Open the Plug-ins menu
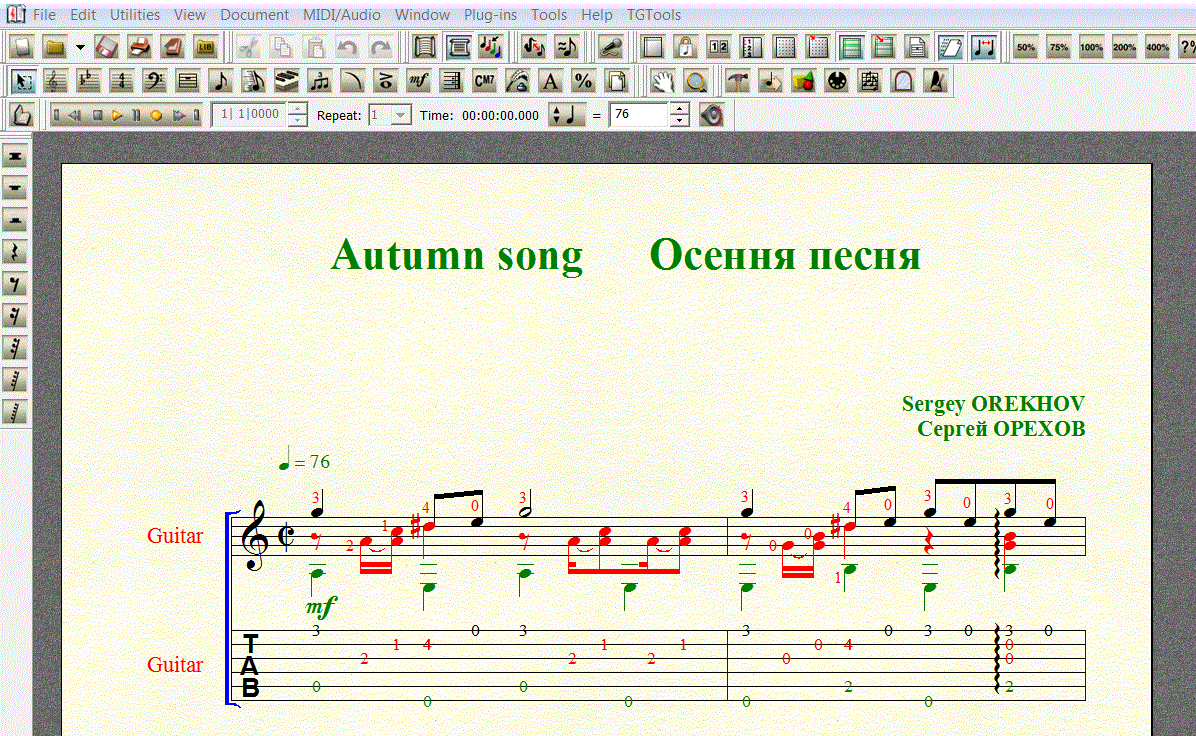 [x=489, y=15]
